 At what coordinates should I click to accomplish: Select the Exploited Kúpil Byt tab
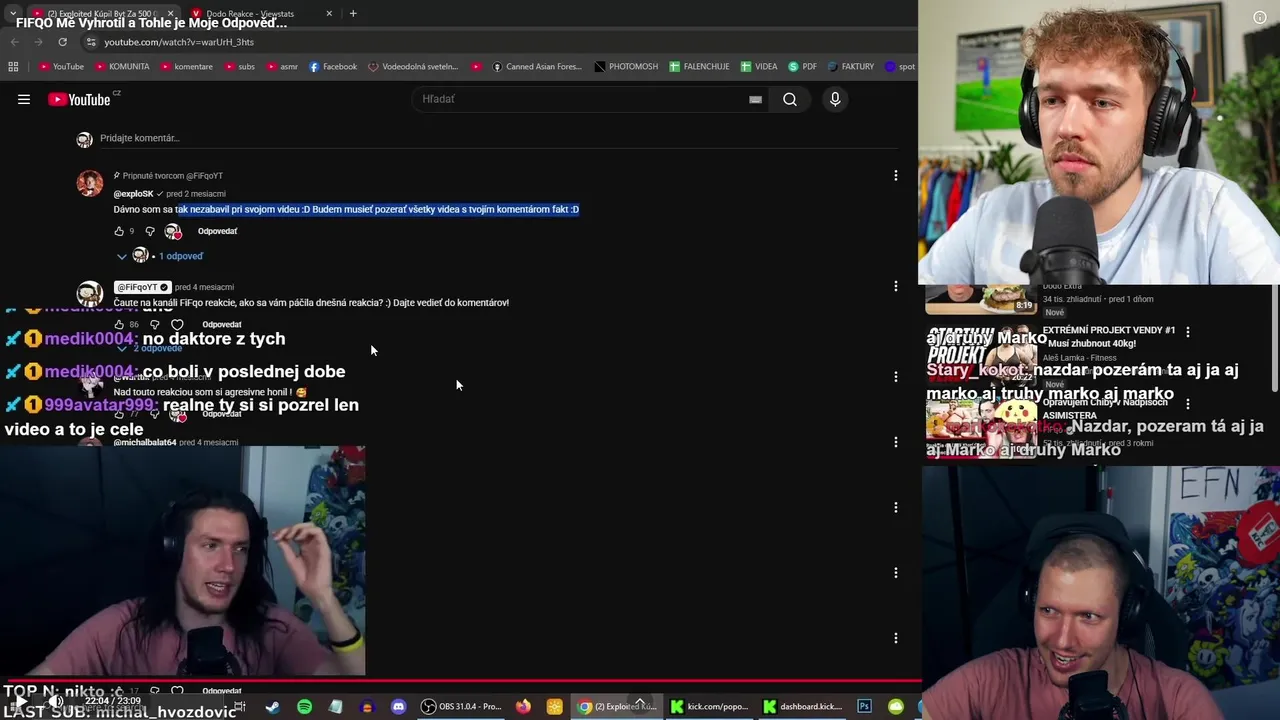point(105,13)
